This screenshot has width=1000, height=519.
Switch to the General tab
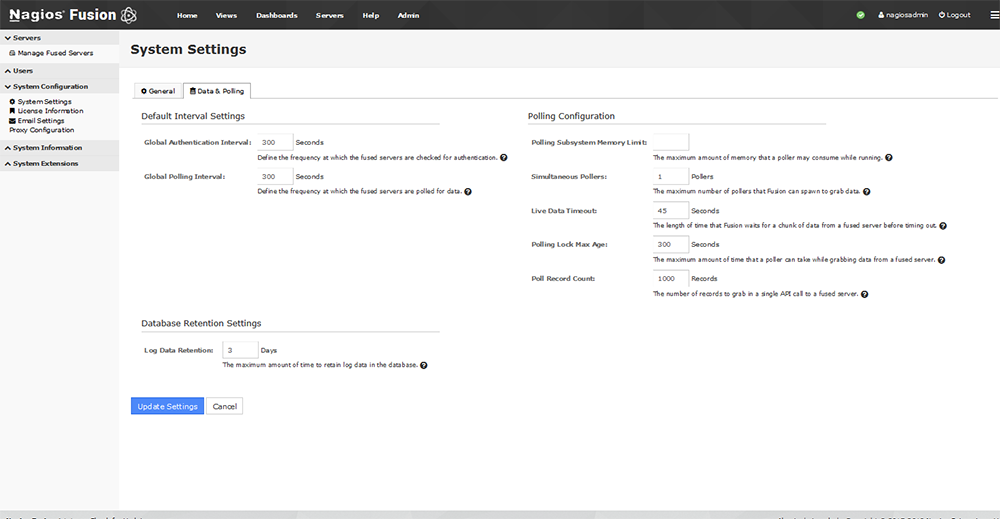click(158, 91)
